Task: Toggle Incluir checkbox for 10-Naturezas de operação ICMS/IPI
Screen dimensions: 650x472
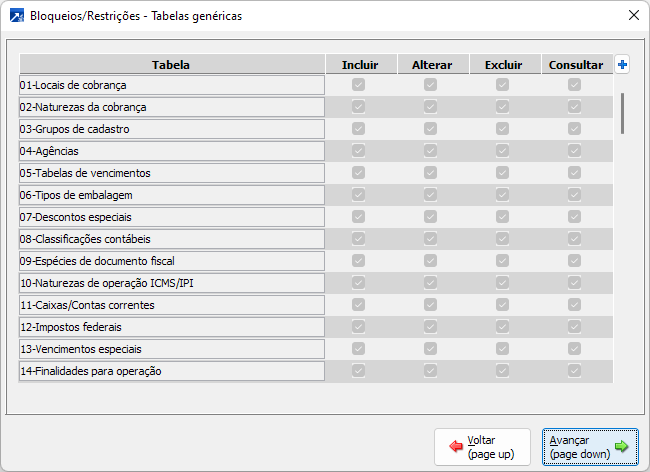Action: (x=359, y=283)
